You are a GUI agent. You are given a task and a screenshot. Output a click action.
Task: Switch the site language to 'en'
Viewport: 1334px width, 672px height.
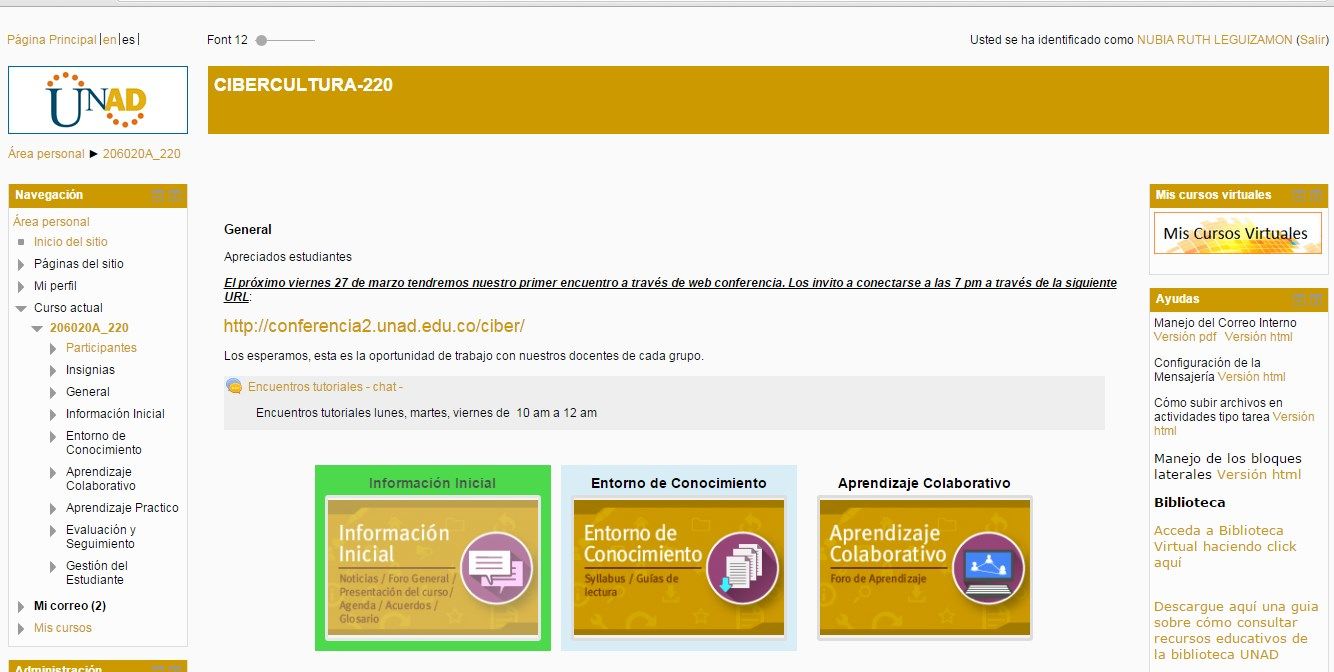[109, 40]
